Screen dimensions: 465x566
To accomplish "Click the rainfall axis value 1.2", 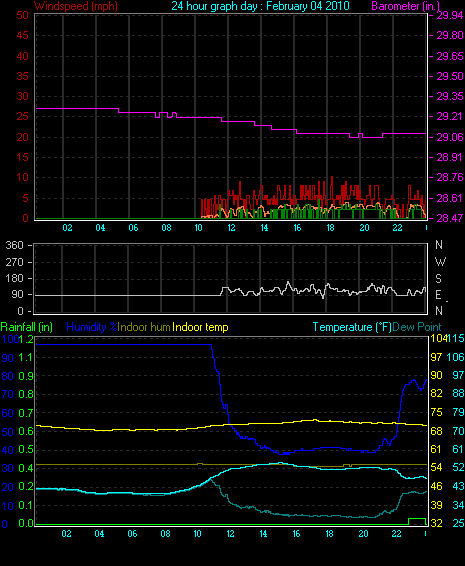I will tap(26, 339).
